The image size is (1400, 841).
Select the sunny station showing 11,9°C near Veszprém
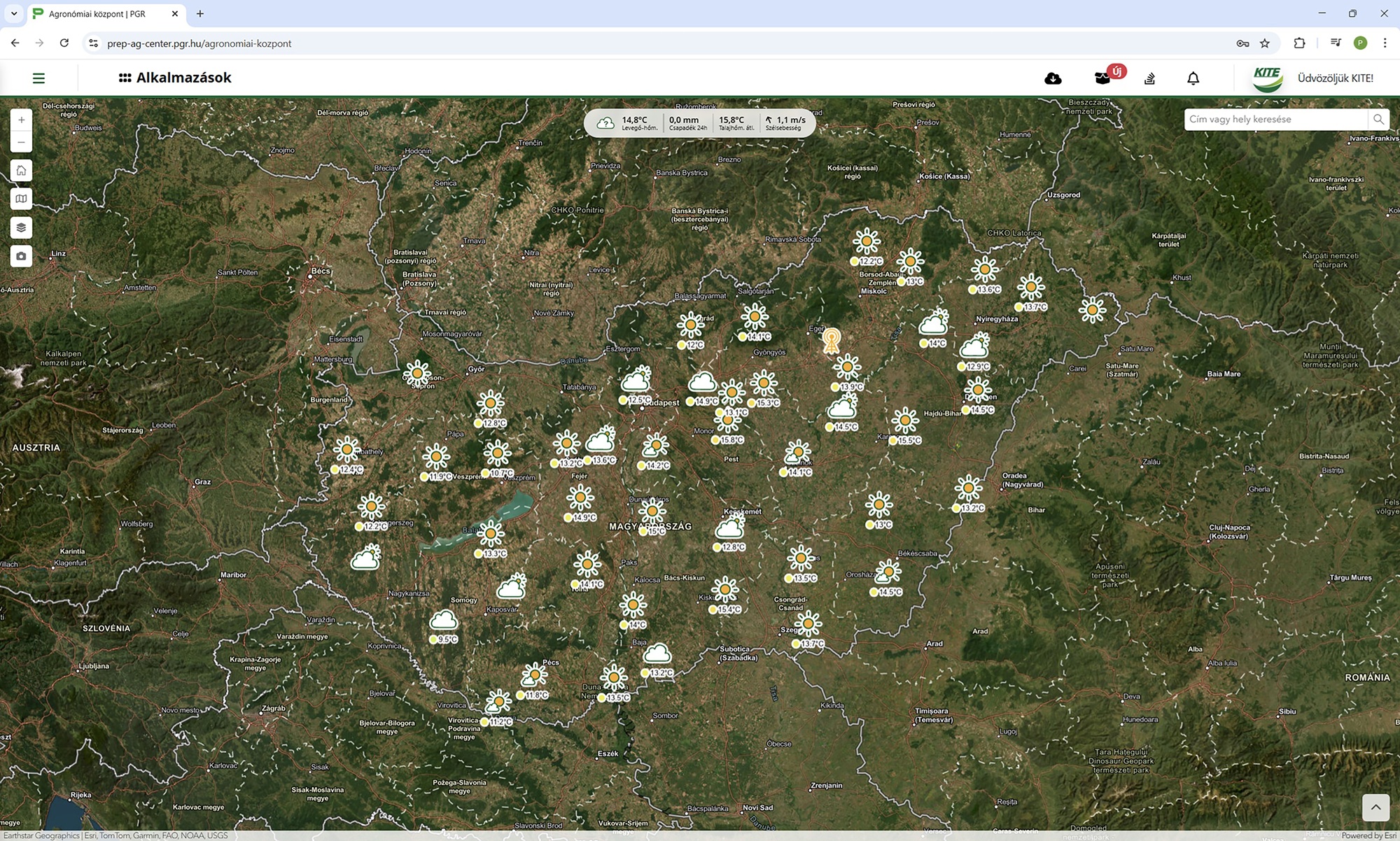coord(436,457)
